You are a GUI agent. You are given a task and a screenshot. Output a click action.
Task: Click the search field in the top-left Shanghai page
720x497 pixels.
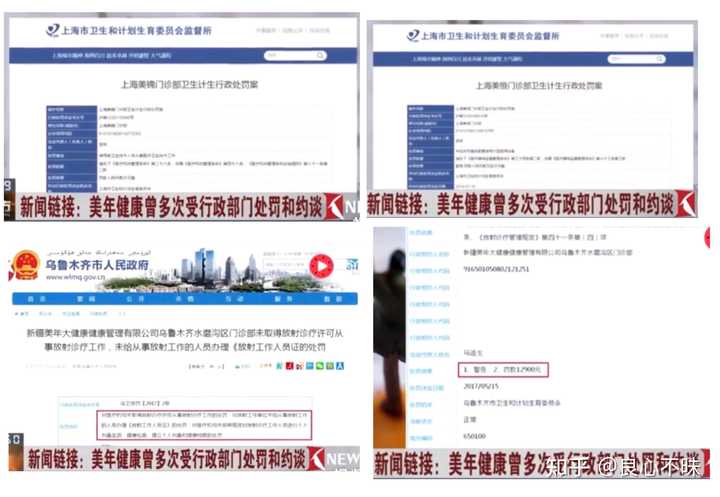click(x=295, y=56)
